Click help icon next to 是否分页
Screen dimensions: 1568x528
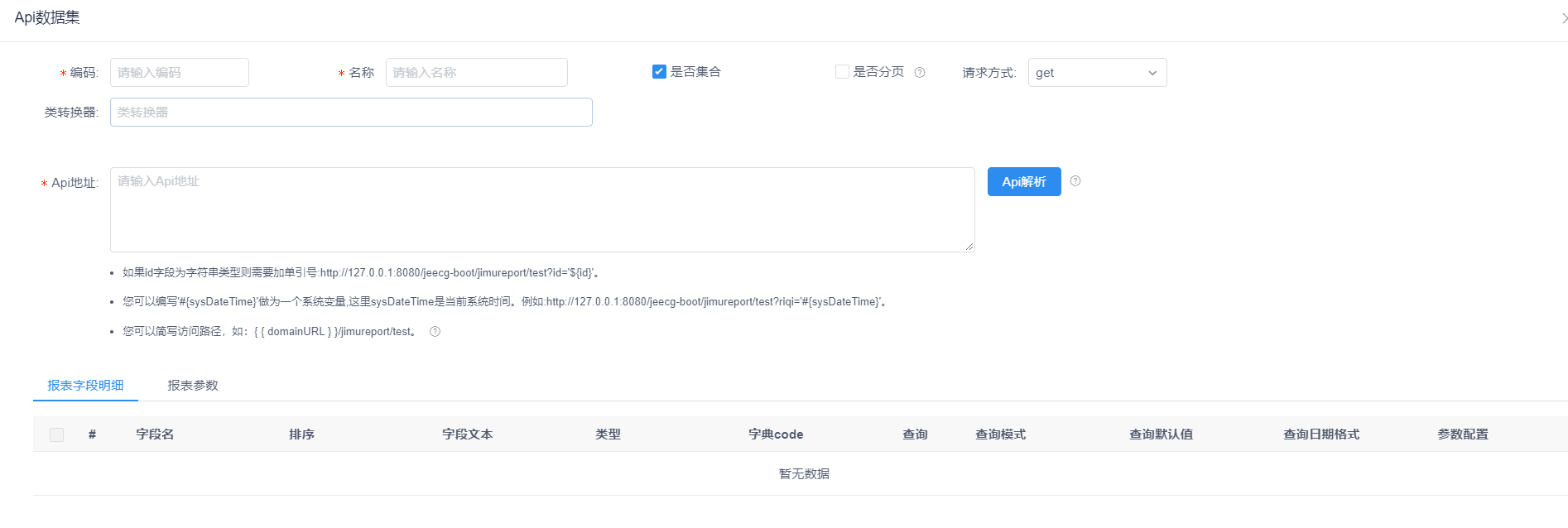tap(920, 72)
